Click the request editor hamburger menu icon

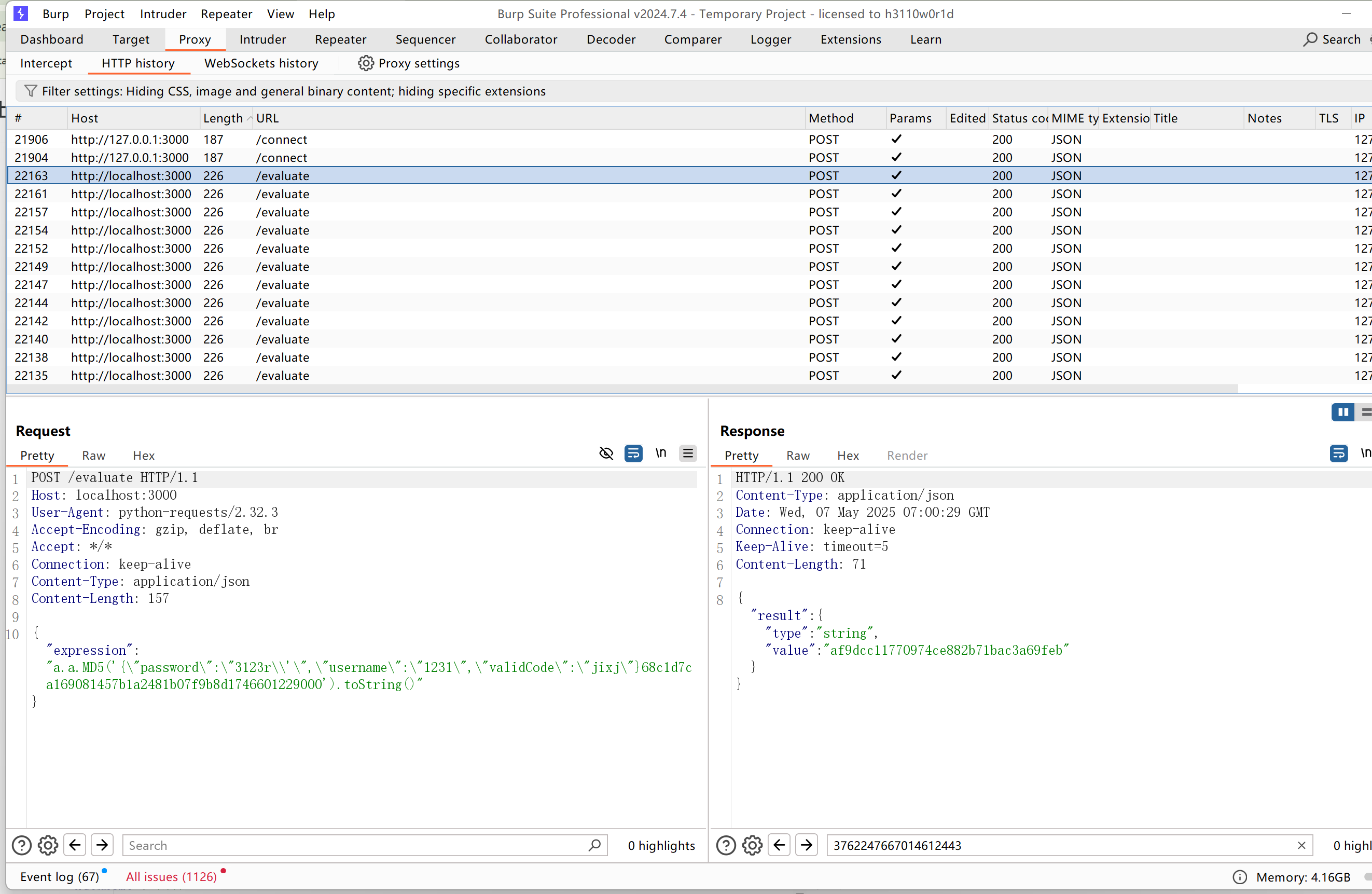coord(688,454)
